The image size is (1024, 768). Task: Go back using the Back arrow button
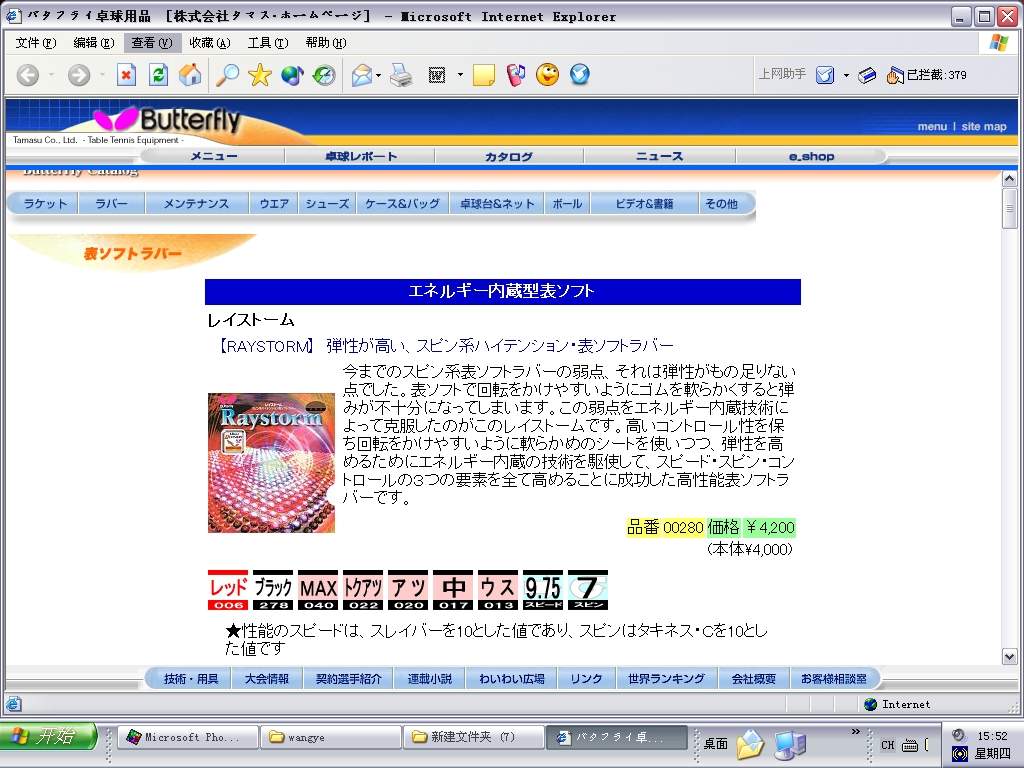pos(27,75)
